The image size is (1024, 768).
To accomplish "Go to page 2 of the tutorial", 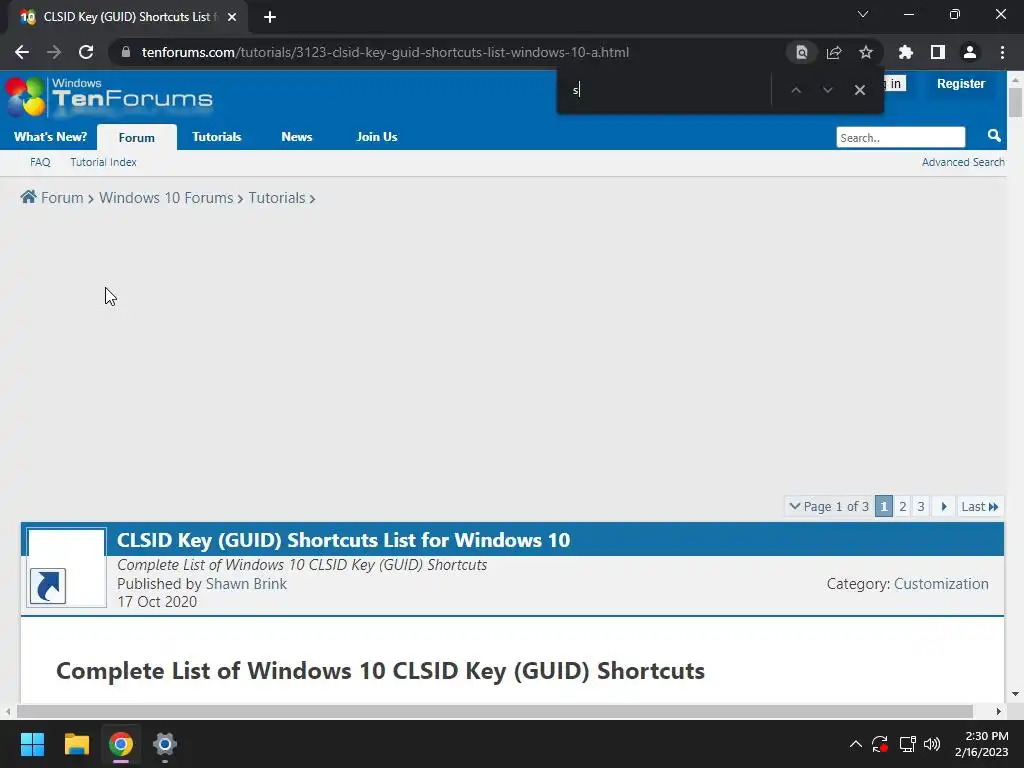I will coord(903,506).
